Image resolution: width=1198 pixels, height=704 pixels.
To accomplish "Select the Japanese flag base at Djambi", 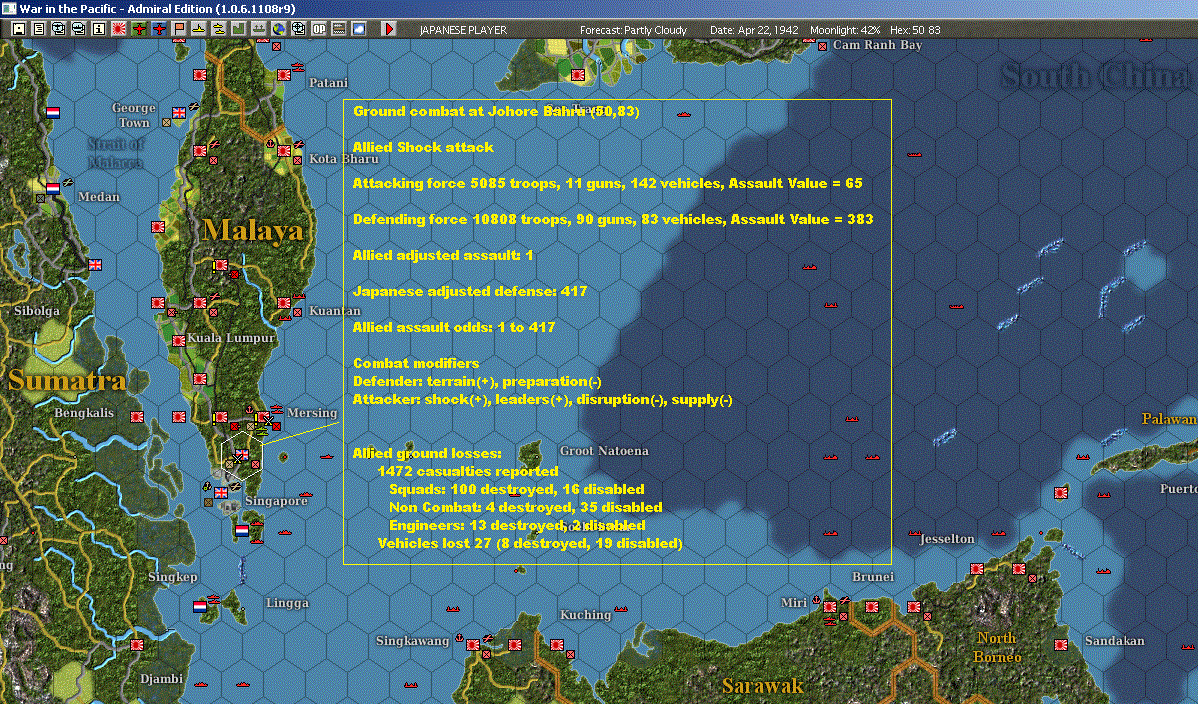I will tap(137, 645).
